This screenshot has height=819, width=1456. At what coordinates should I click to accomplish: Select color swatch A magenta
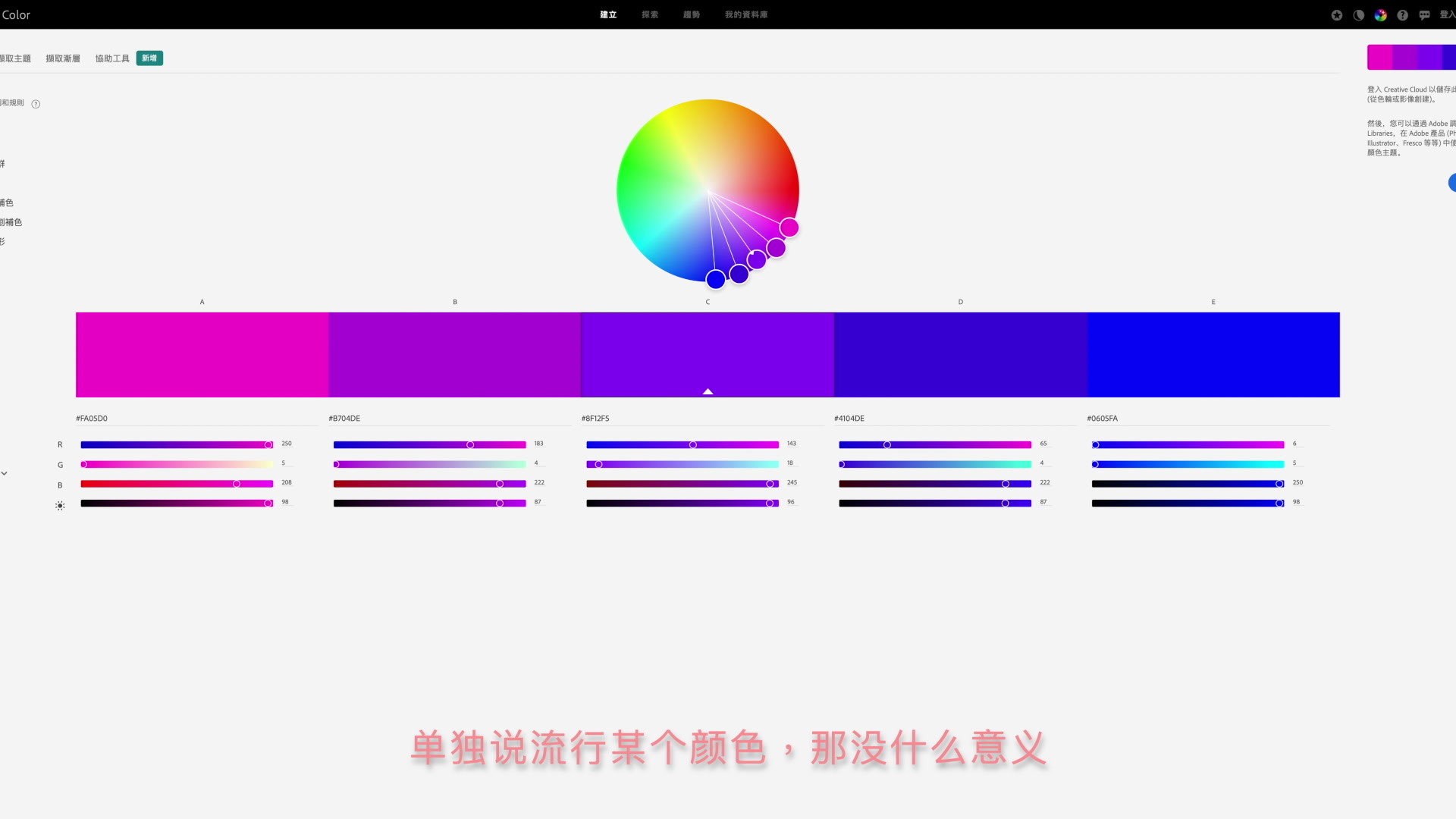point(202,354)
